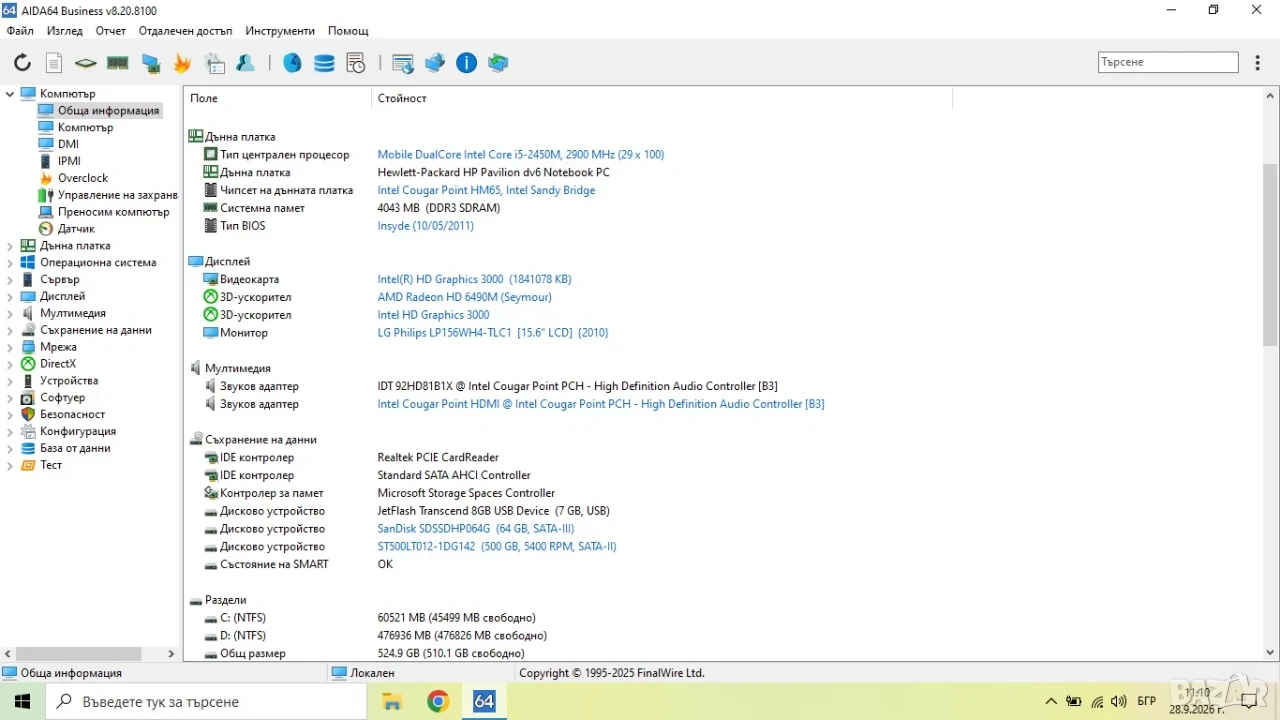Click inside the Търсене search field
The image size is (1280, 720).
(1168, 62)
